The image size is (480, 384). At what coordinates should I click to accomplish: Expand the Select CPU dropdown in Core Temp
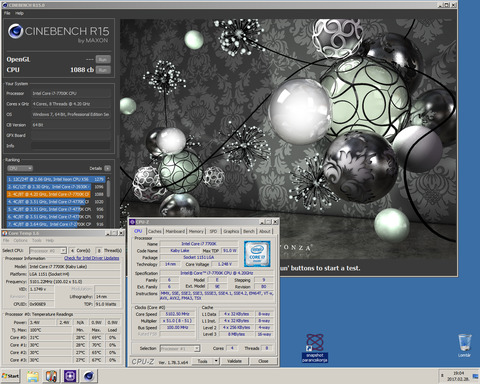[64, 251]
